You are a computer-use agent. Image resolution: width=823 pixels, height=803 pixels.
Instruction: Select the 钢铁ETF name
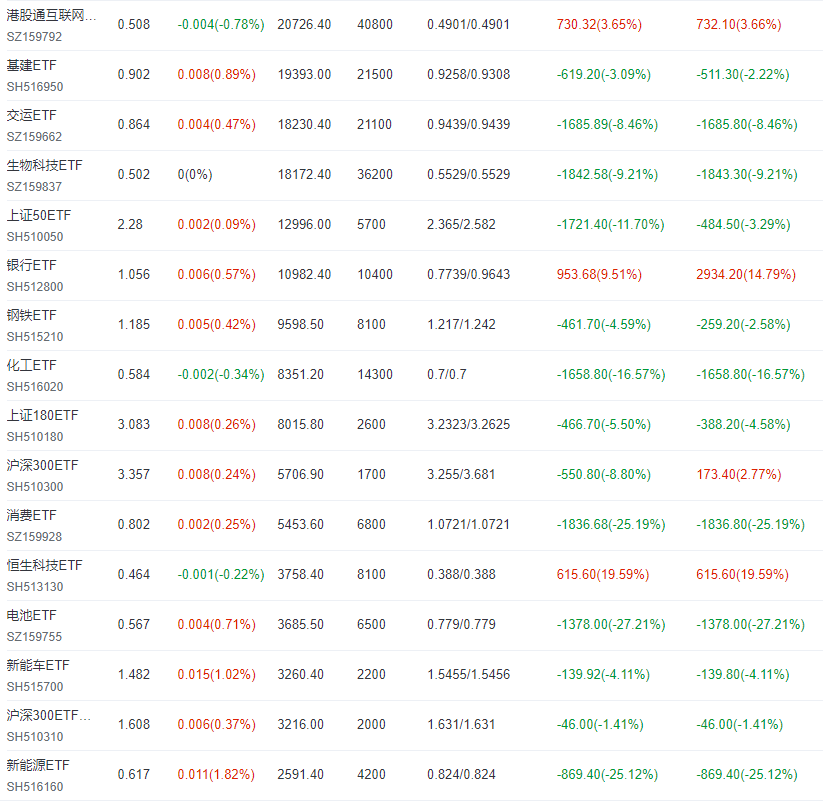click(31, 315)
